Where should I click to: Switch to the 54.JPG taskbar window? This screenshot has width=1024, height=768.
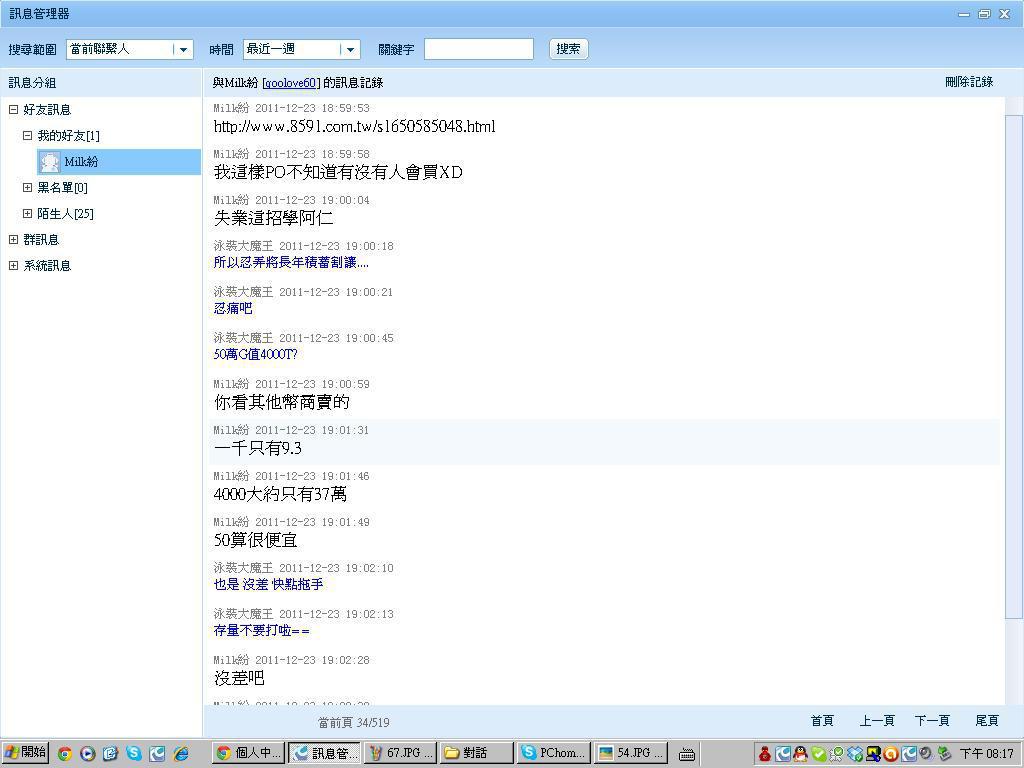pos(632,753)
